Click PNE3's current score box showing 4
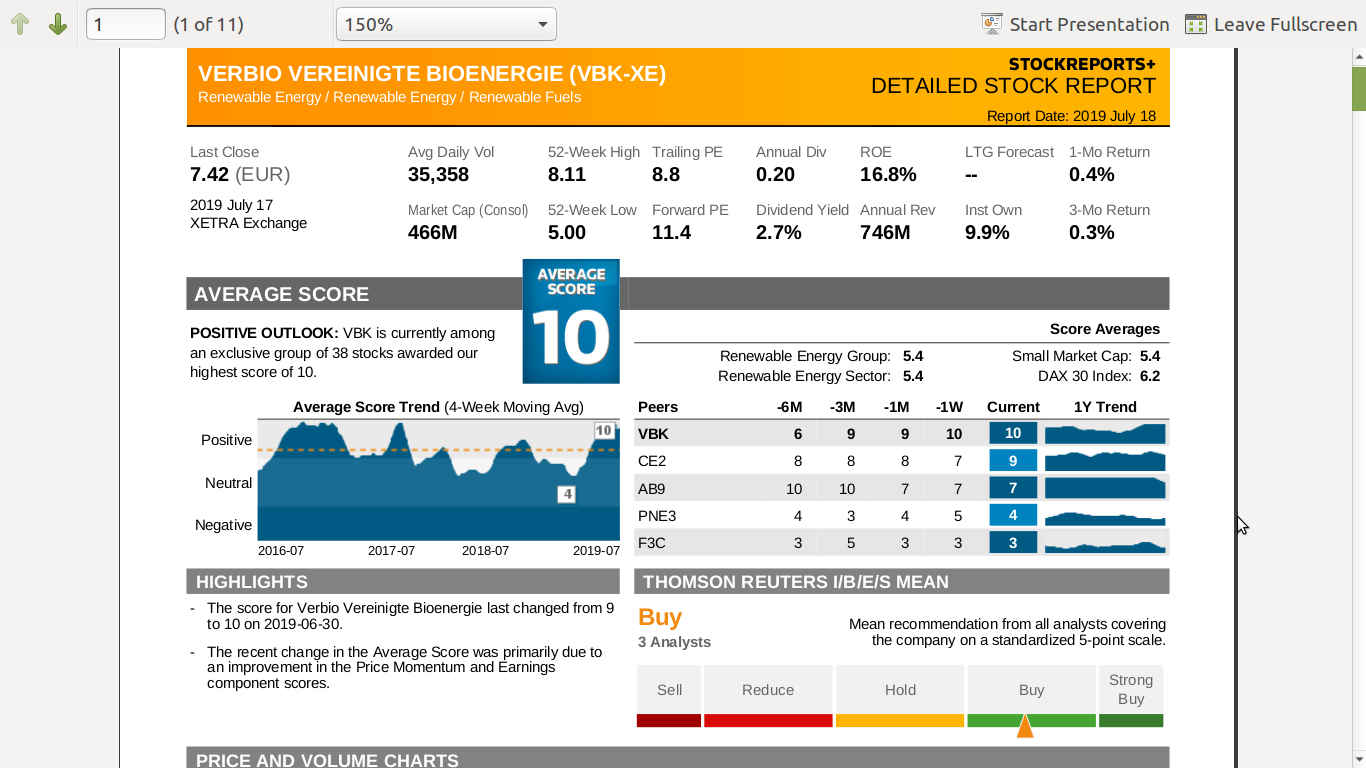1366x768 pixels. [x=1013, y=515]
